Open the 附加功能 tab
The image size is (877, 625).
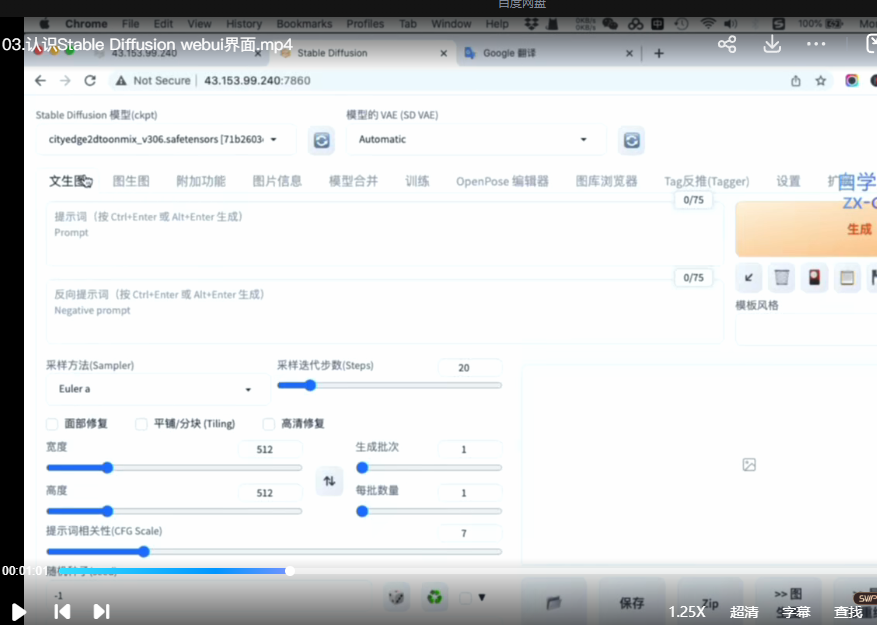coord(201,181)
